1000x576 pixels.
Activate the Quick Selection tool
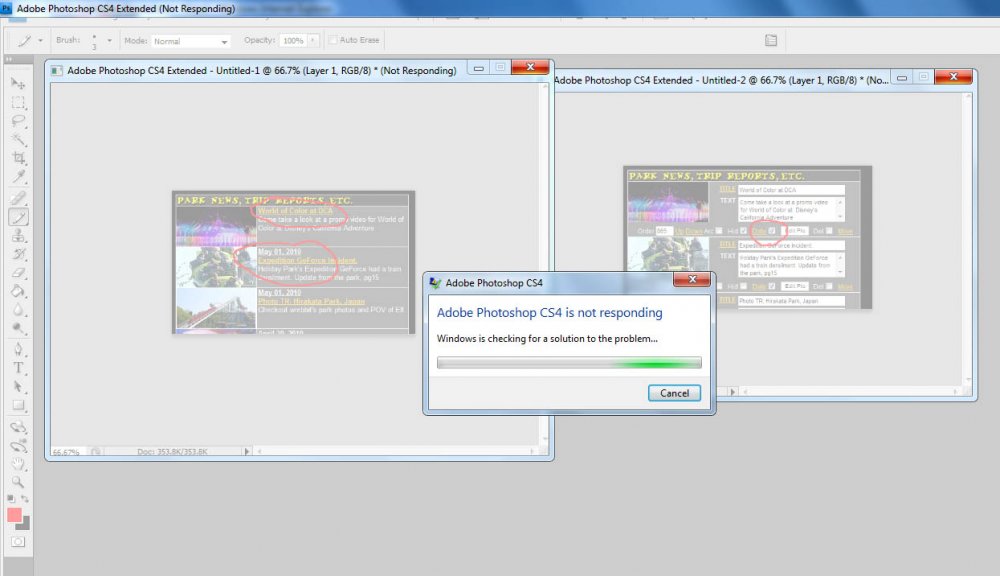click(17, 139)
